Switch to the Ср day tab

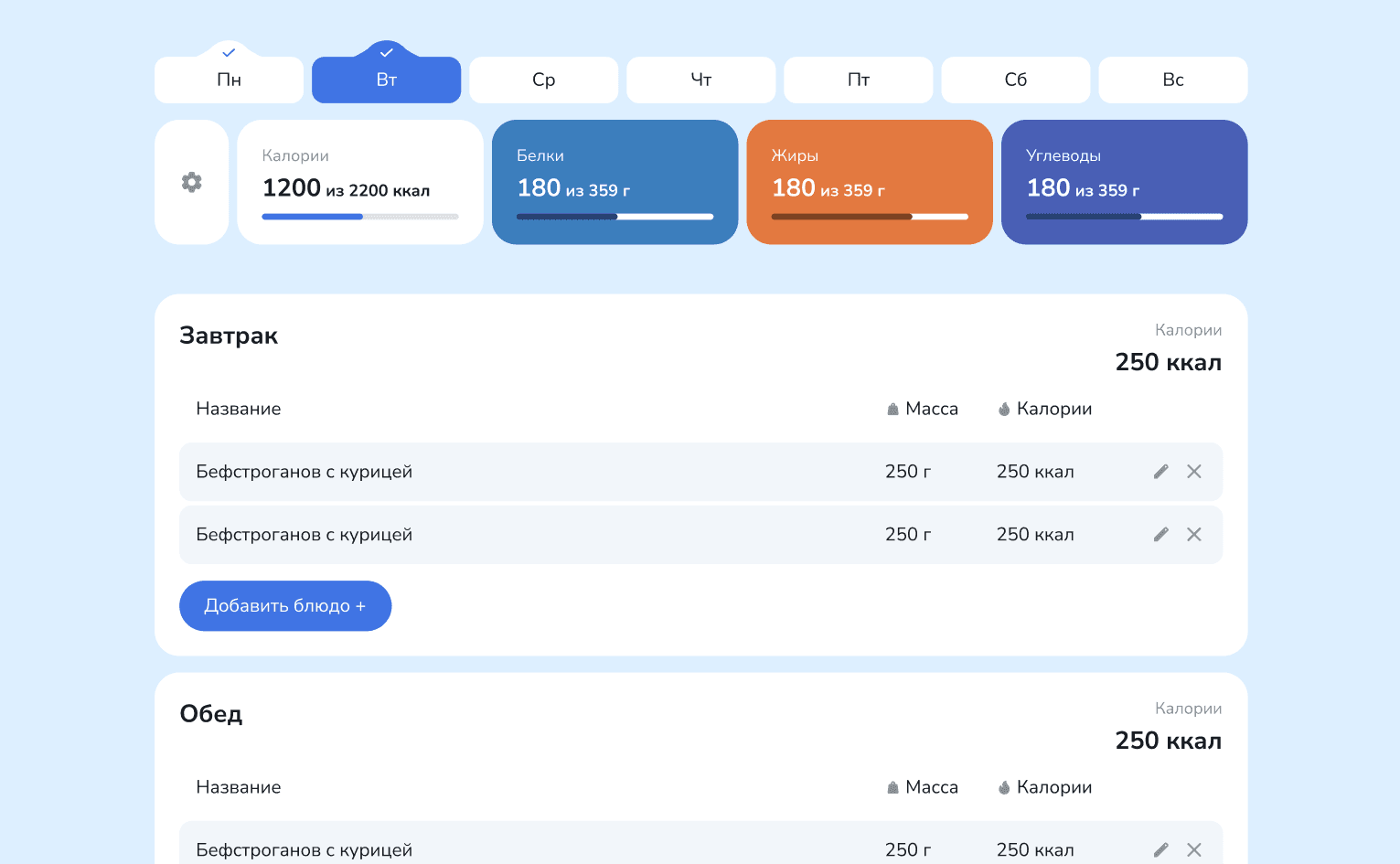tap(543, 80)
